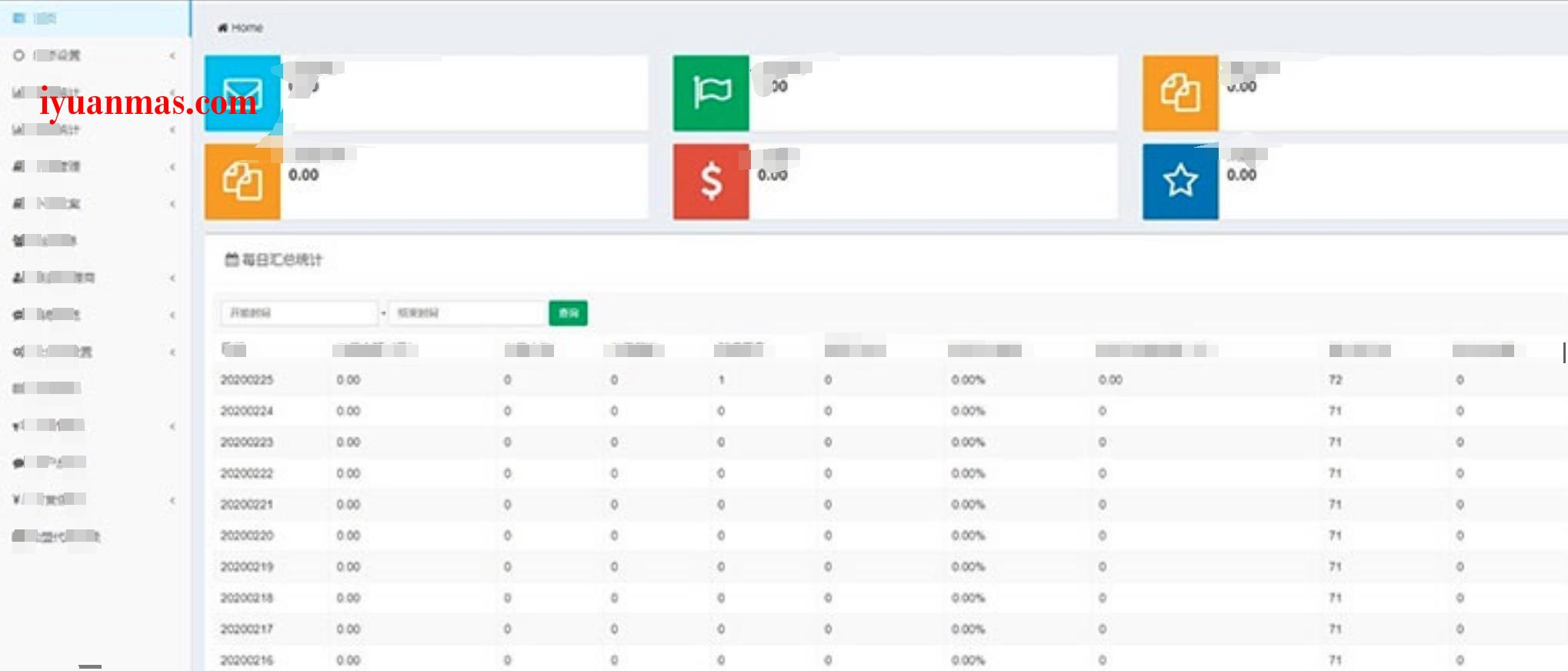Click value 72 in the 20200225 row

[1335, 380]
